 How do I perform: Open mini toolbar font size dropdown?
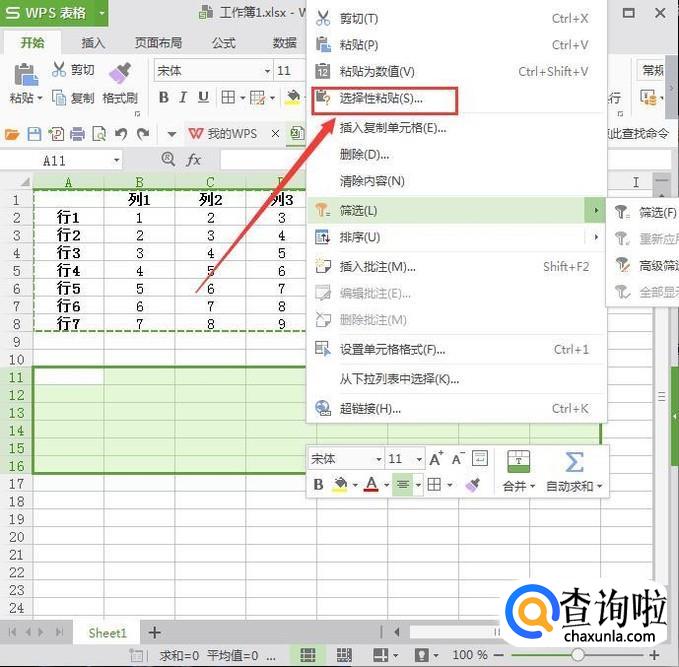point(419,459)
